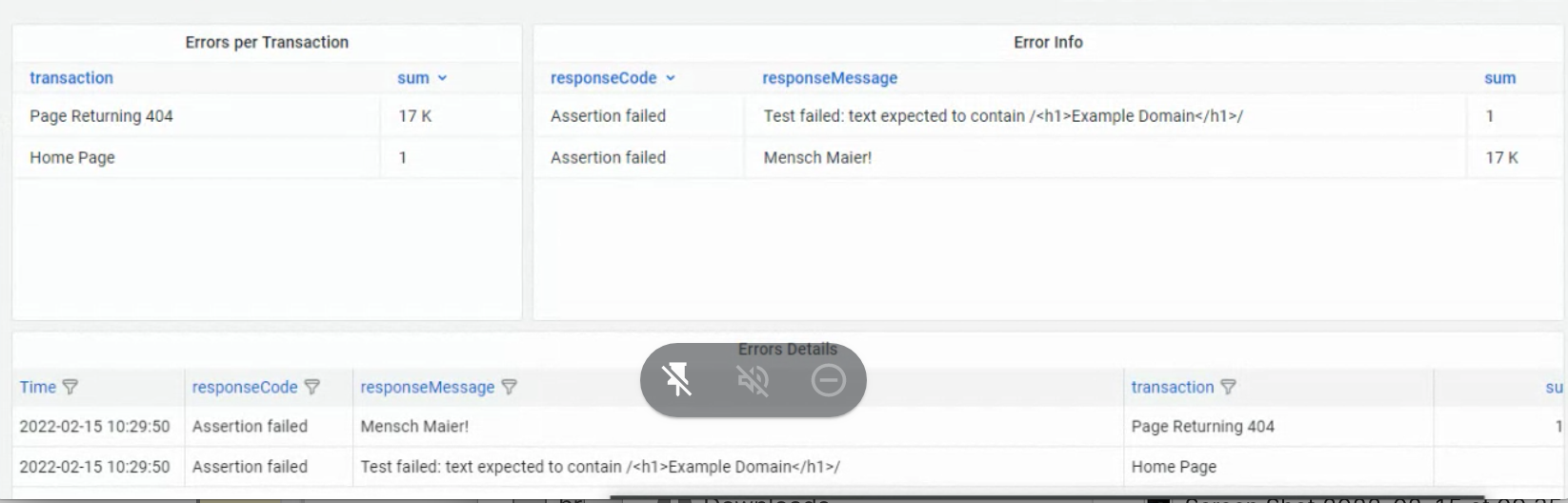This screenshot has height=503, width=1568.
Task: Click the 17 K sum value for Page Returning 404
Action: [x=415, y=116]
